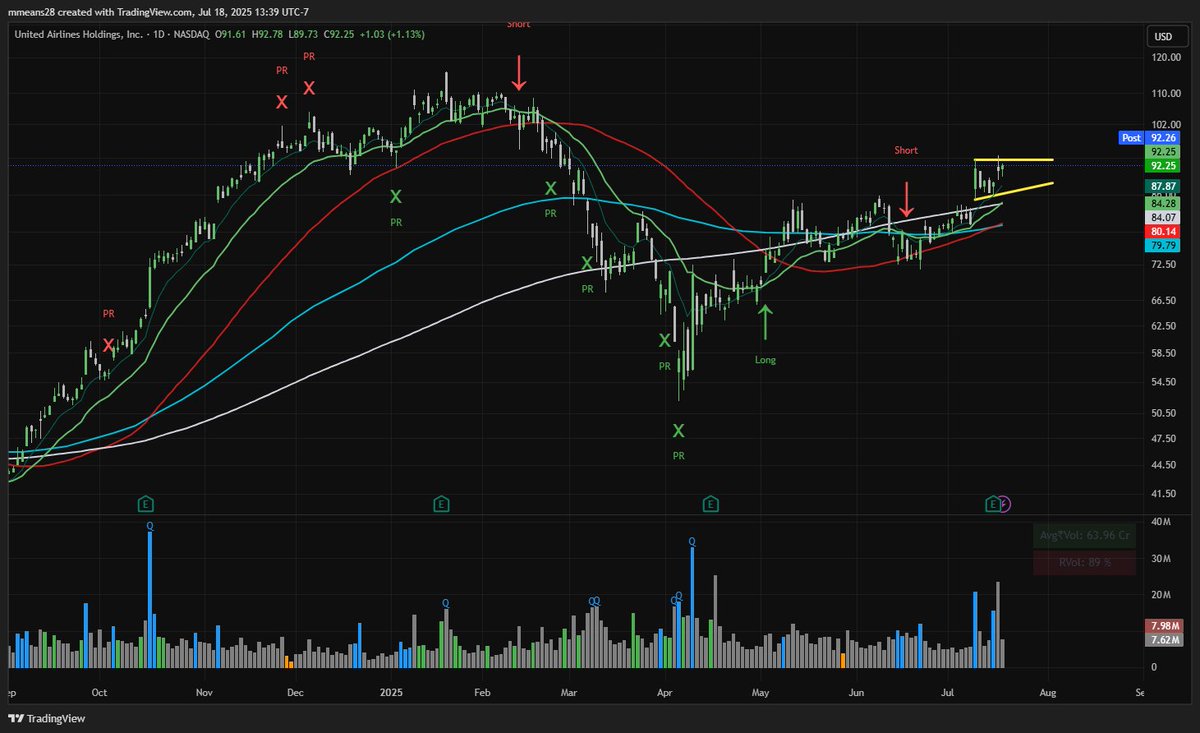The image size is (1200, 733).
Task: Select the lower rising yellow trendline
Action: (x=1013, y=191)
